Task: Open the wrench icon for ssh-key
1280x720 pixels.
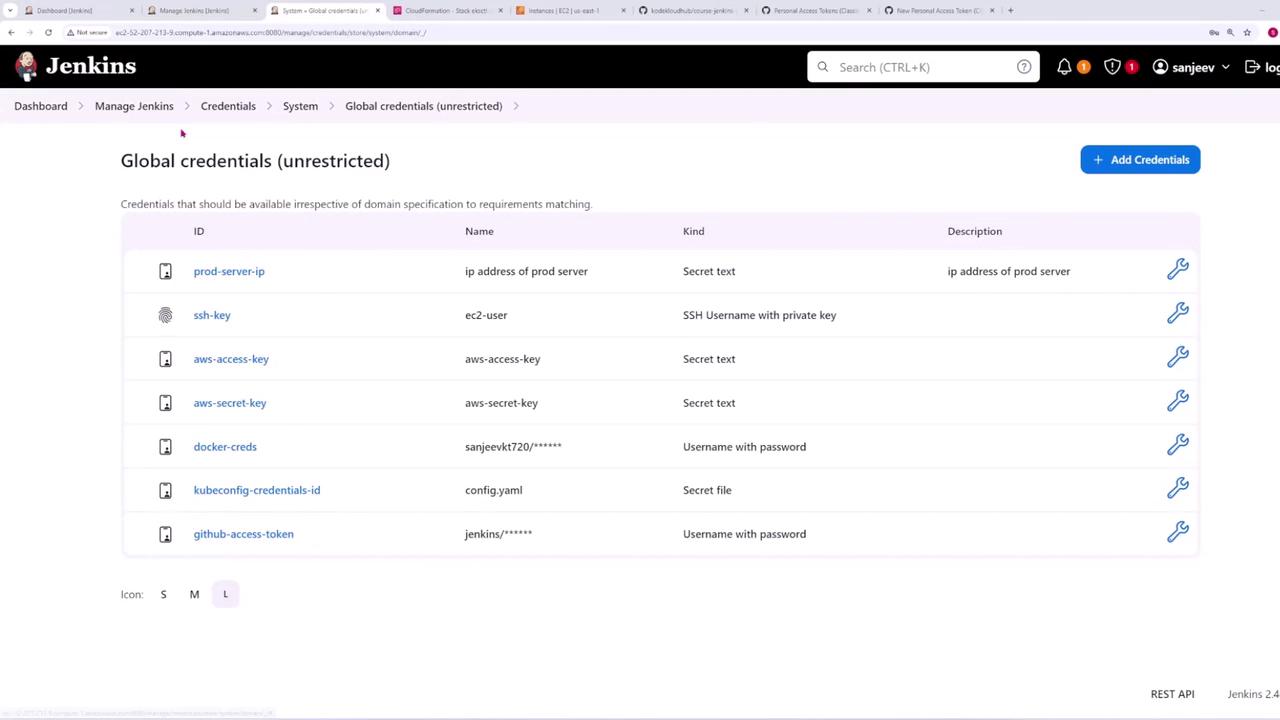Action: pyautogui.click(x=1177, y=314)
